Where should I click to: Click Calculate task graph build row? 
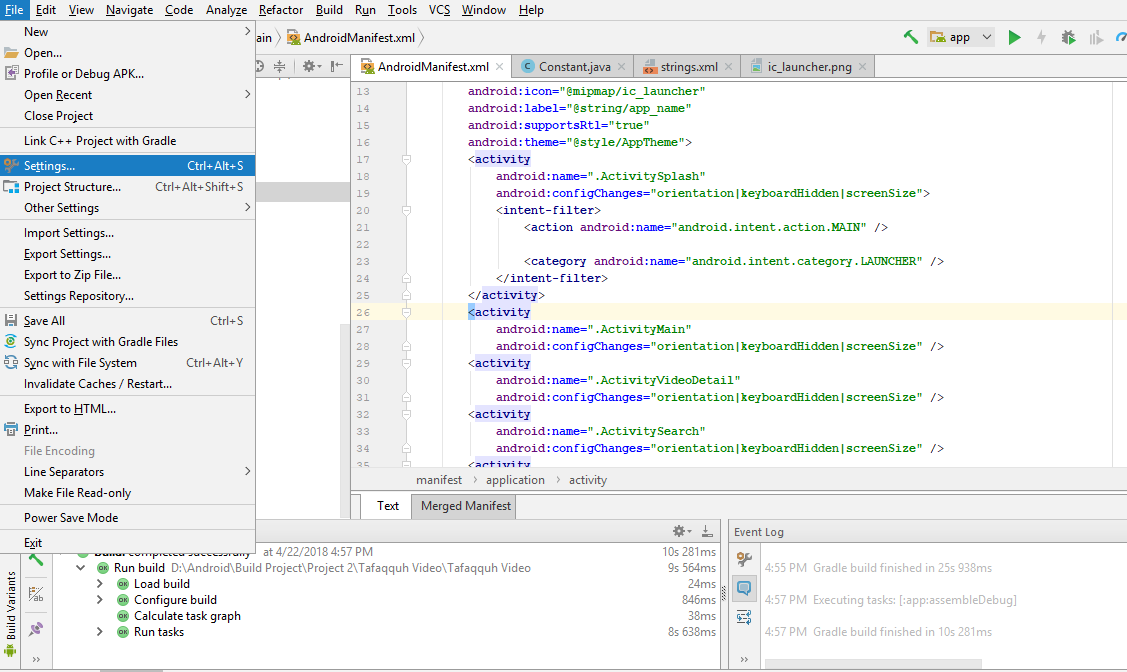click(x=187, y=616)
